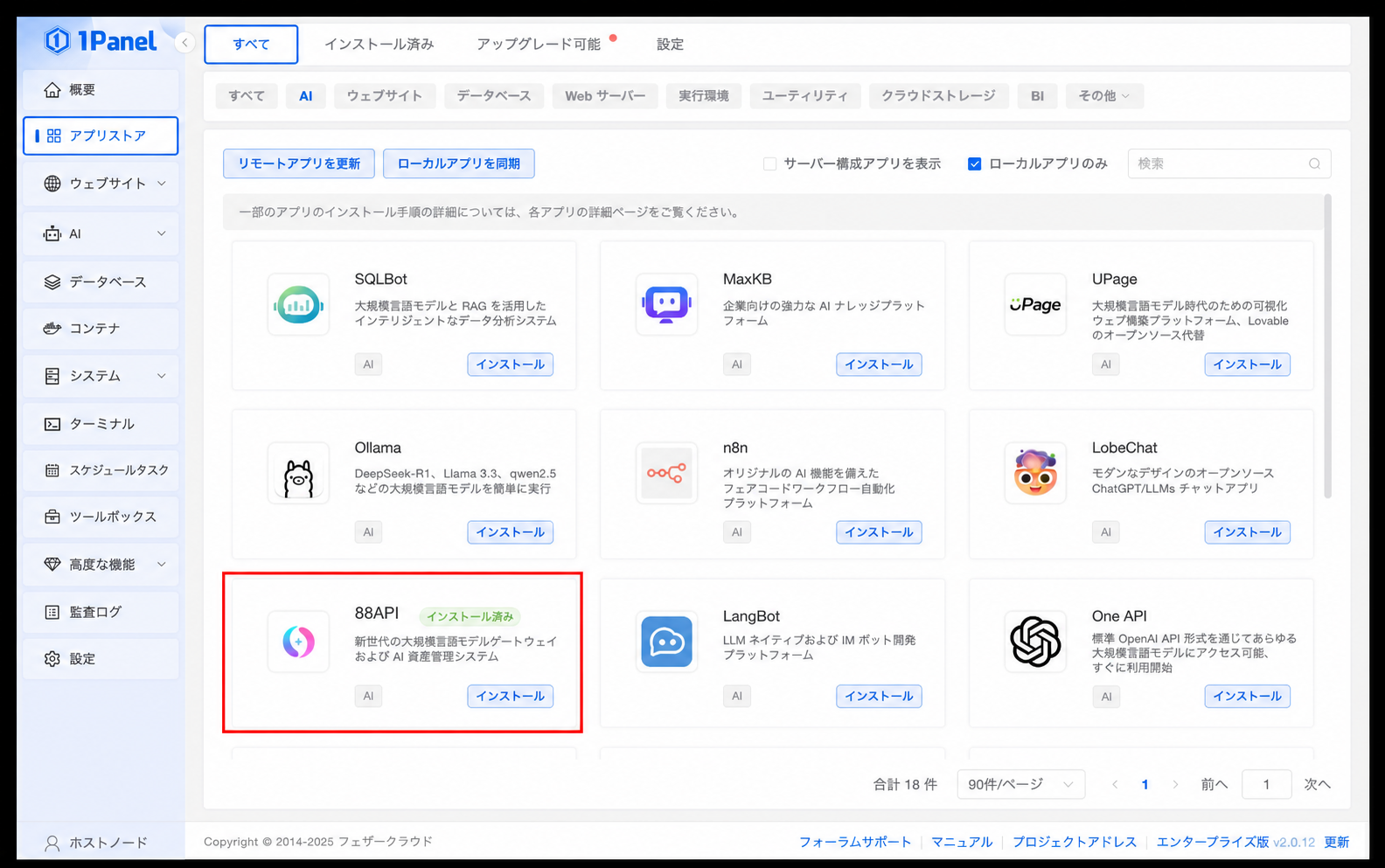Click リモートアプリを更新 button
This screenshot has height=868, width=1385.
tap(299, 163)
